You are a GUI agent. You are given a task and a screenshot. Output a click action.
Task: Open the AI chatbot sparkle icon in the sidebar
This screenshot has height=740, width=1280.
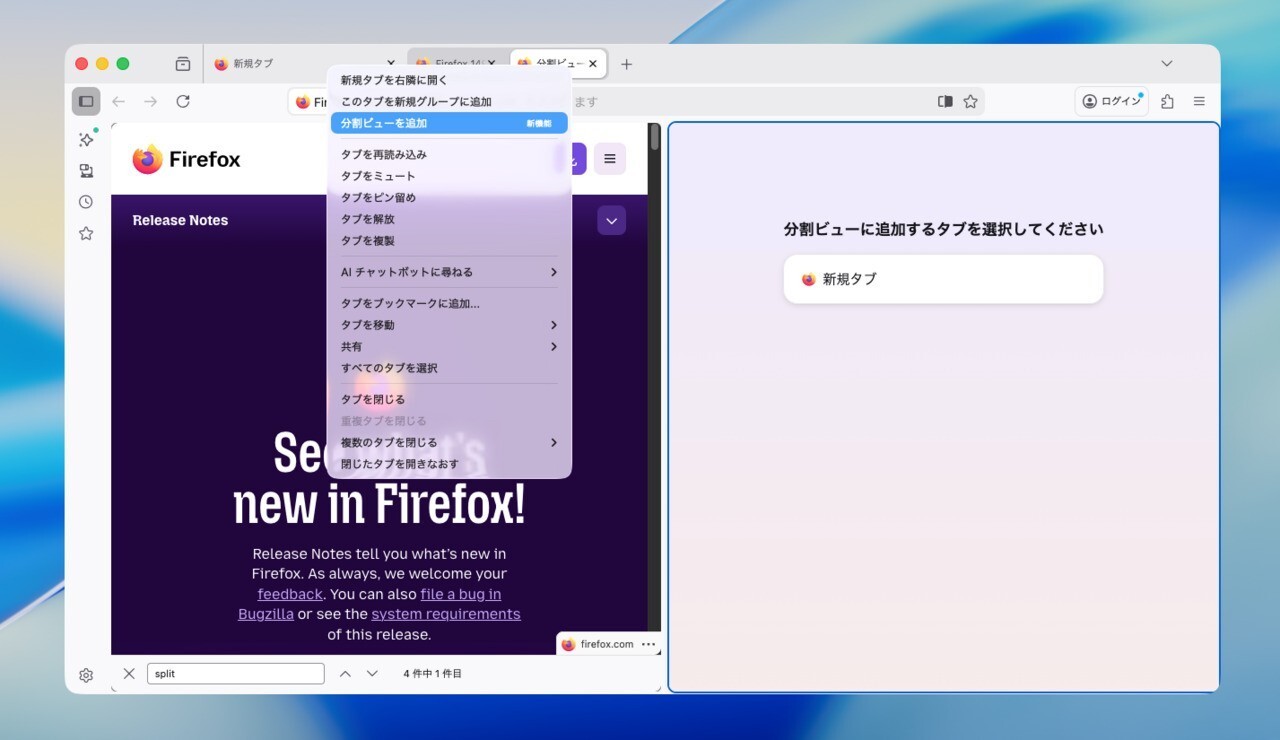click(86, 140)
